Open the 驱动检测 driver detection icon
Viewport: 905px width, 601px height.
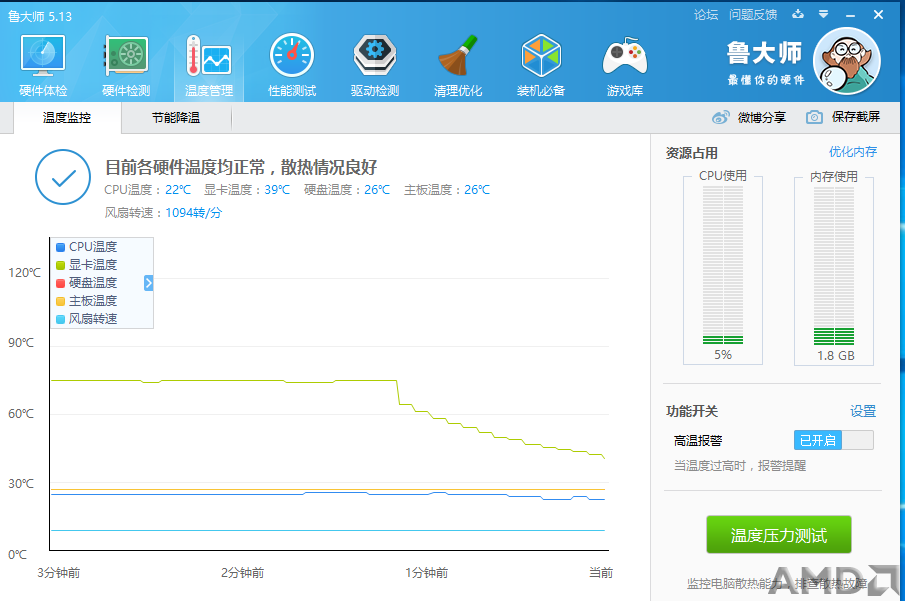point(375,55)
